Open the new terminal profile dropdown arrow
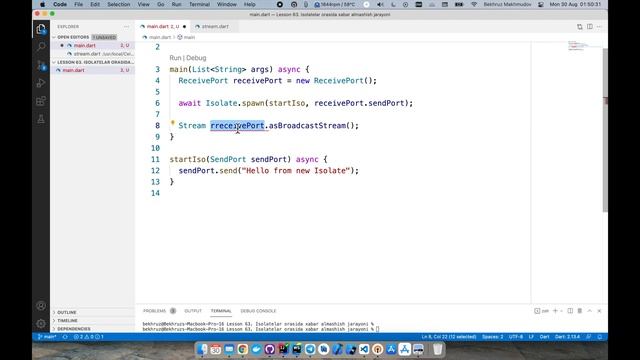Image resolution: width=640 pixels, height=360 pixels. click(x=561, y=311)
